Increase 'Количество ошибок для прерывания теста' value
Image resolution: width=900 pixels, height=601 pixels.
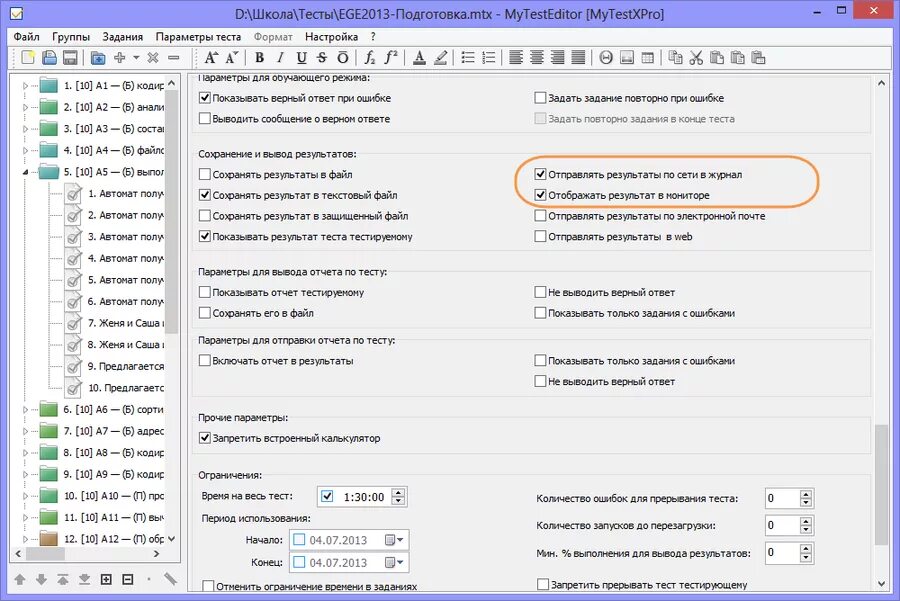[806, 494]
